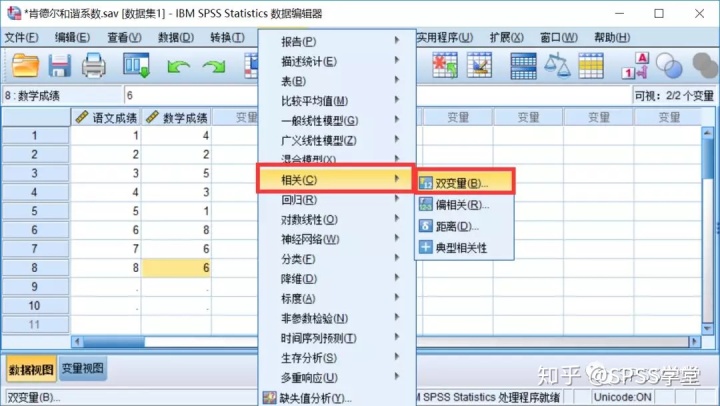720x406 pixels.
Task: Click the Recall recent dialogs icon
Action: pyautogui.click(x=136, y=65)
